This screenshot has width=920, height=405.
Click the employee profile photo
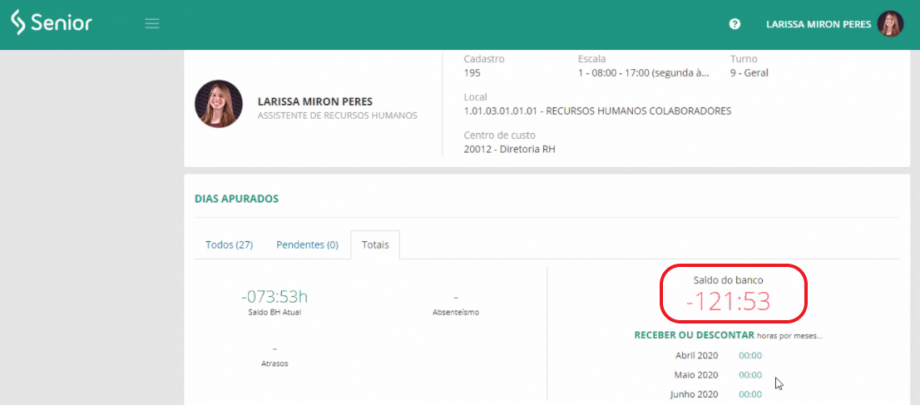pos(218,103)
